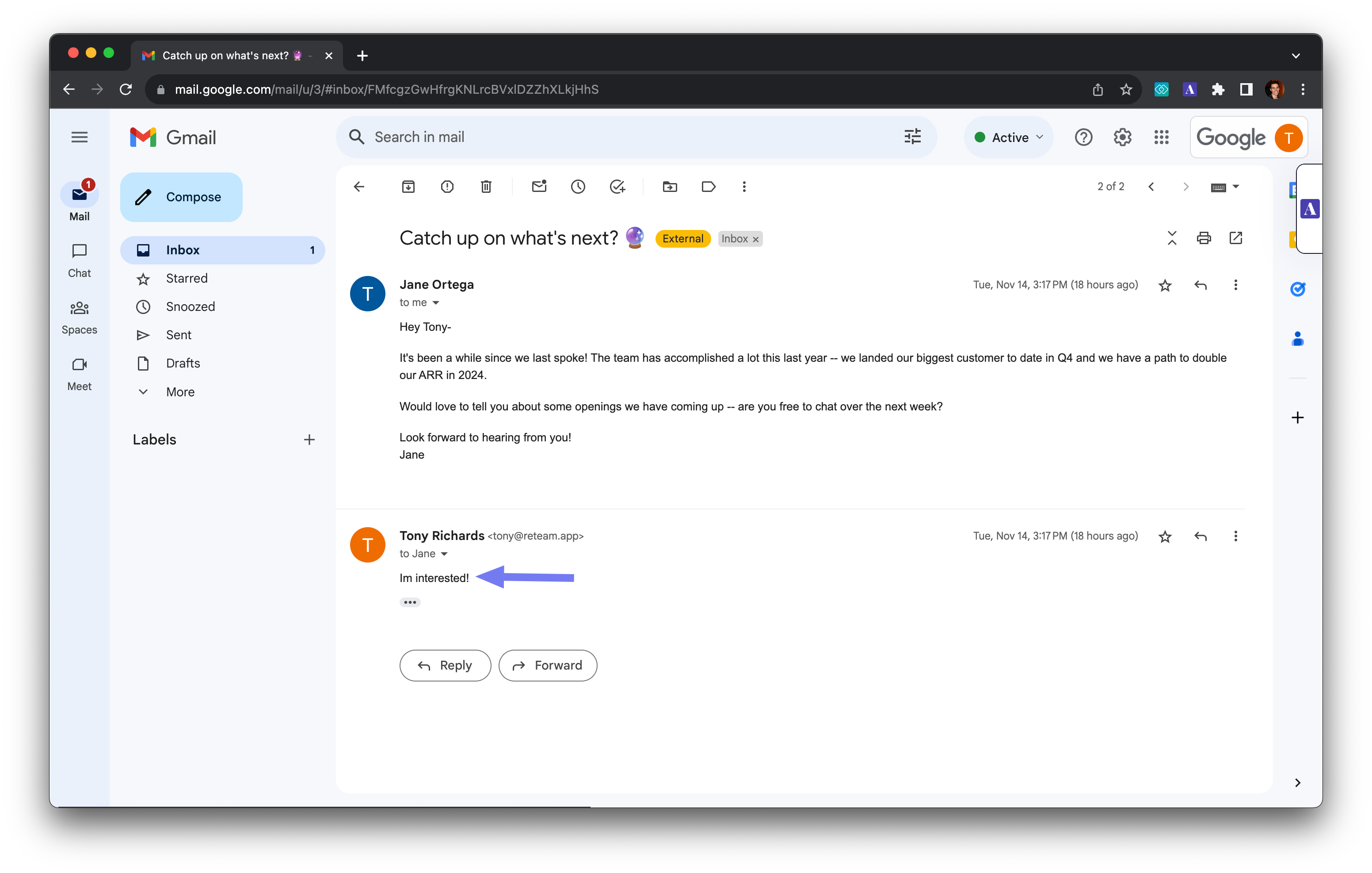Open conversation in new window
Image resolution: width=1372 pixels, height=873 pixels.
coord(1235,238)
